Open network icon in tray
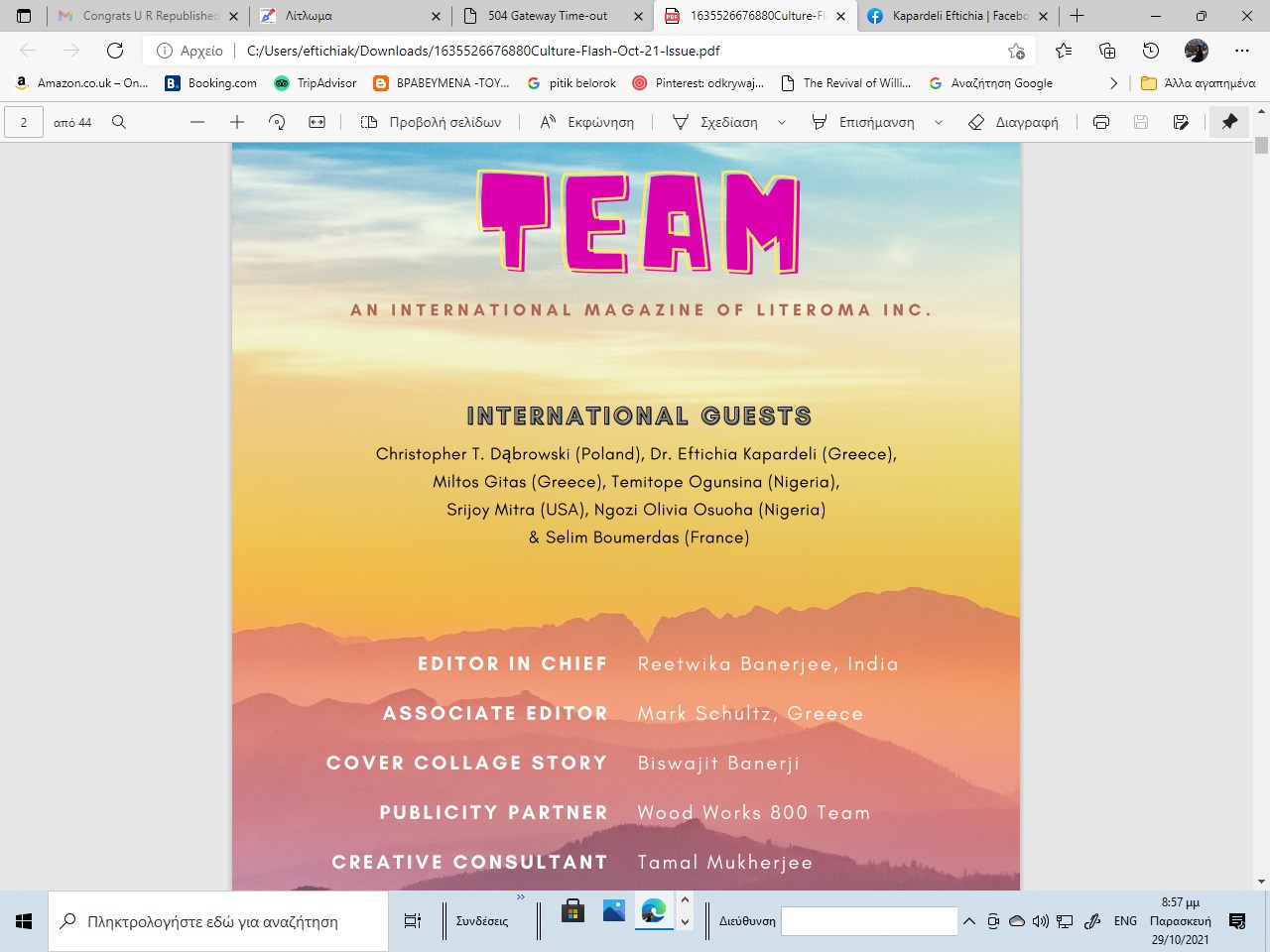The height and width of the screenshot is (952, 1270). click(1065, 921)
